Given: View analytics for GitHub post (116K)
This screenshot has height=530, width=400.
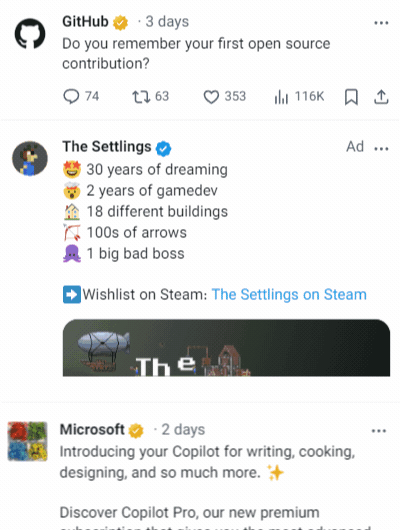Looking at the screenshot, I should tap(299, 97).
